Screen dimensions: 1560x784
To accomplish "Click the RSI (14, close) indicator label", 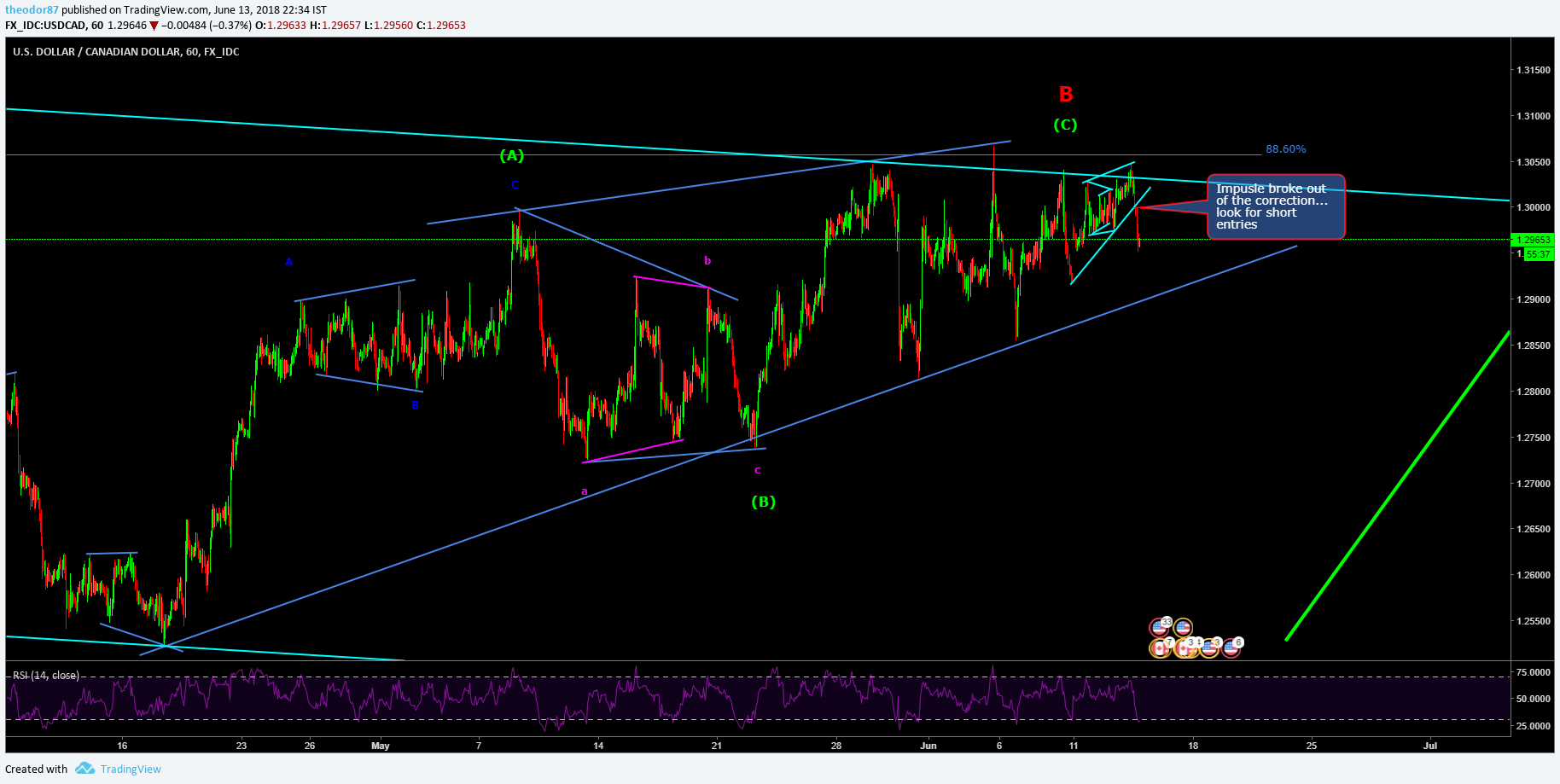I will [x=46, y=676].
